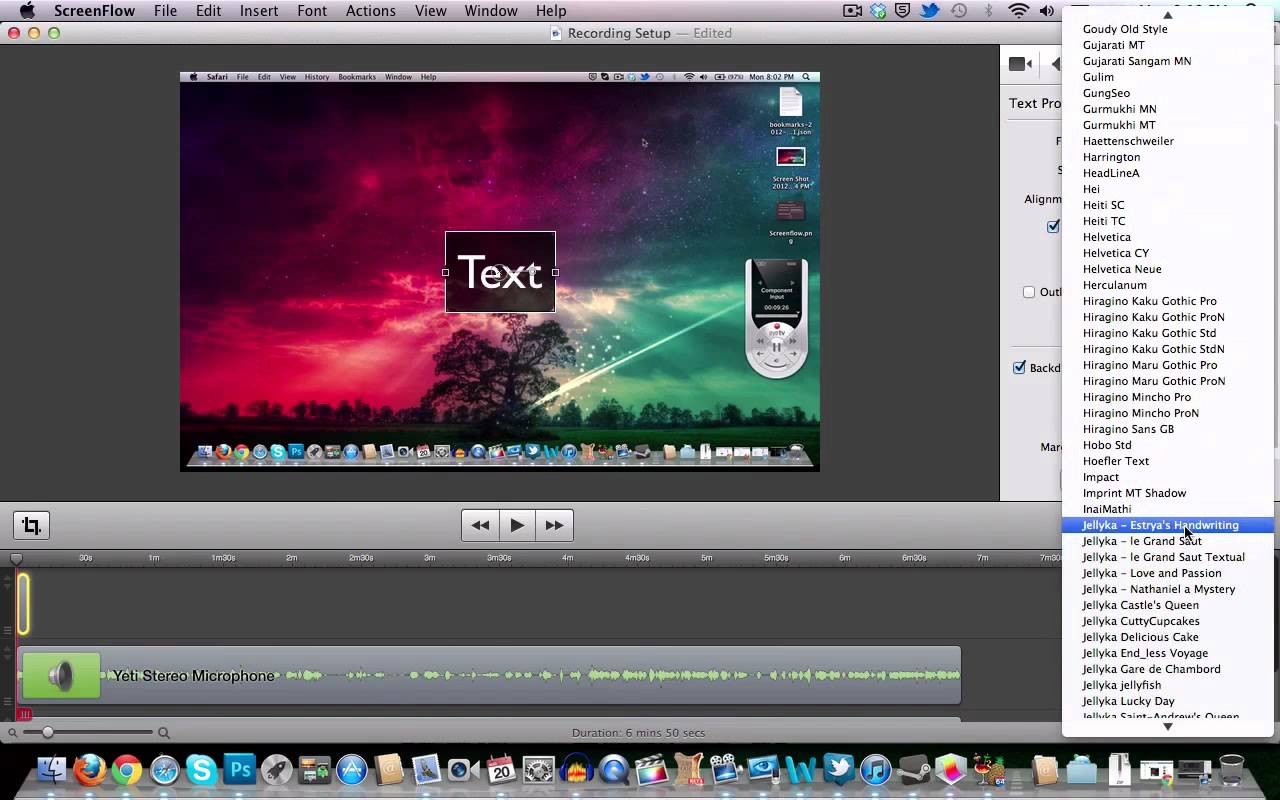The height and width of the screenshot is (800, 1280).
Task: Click the large zoom-in magnifier below the timeline
Action: click(164, 733)
